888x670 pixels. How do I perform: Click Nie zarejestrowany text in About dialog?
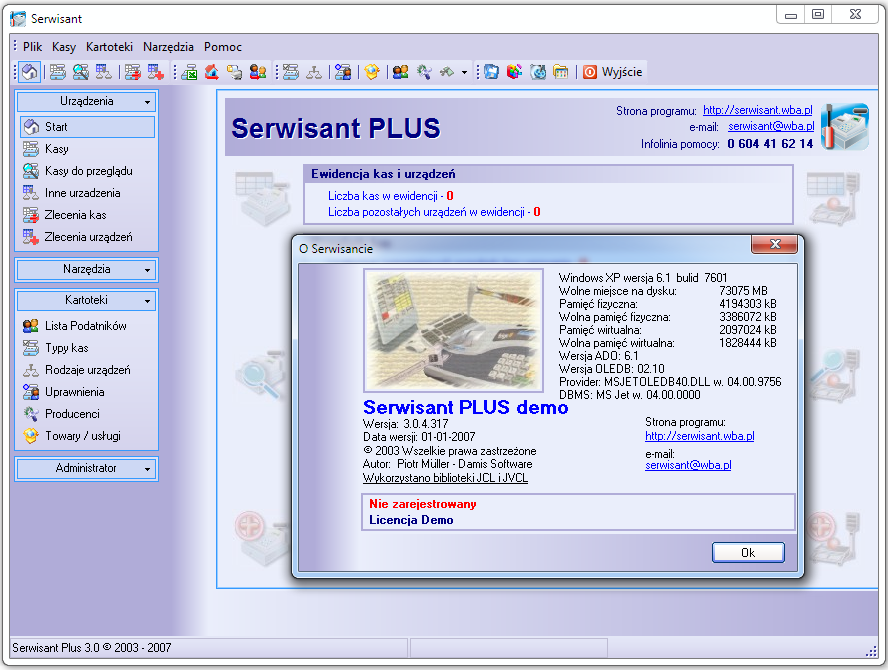[x=422, y=504]
